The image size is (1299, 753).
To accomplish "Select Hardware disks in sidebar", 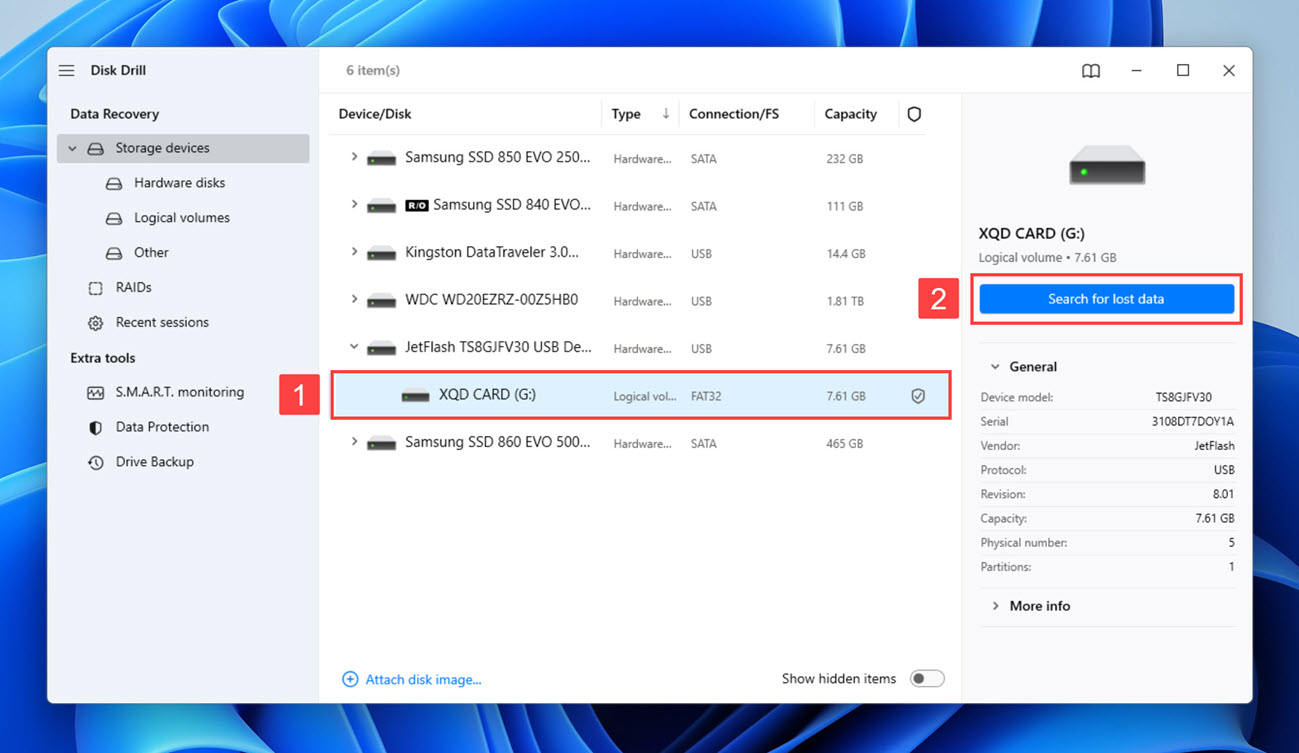I will 179,183.
